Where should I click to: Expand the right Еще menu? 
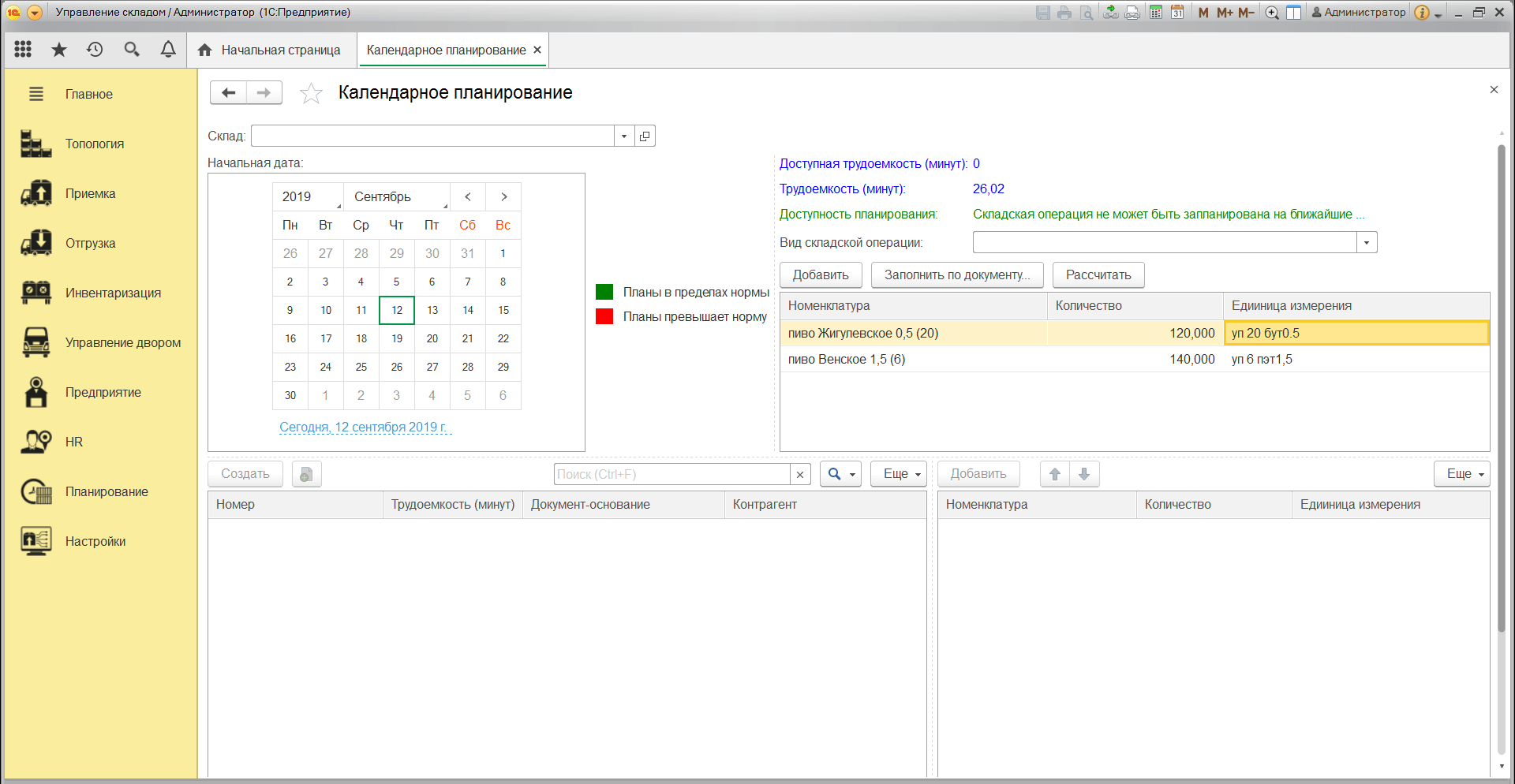1462,474
